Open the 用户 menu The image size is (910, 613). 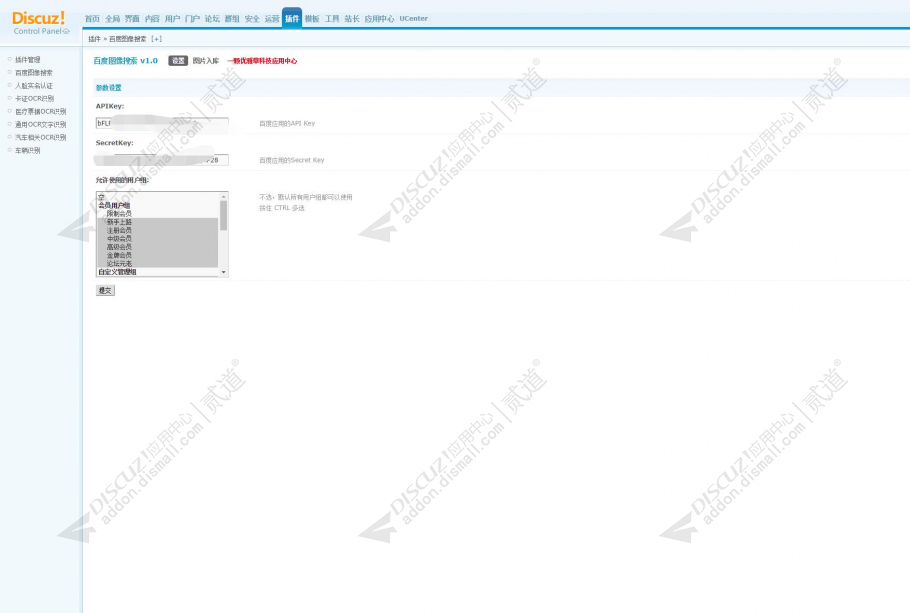[x=172, y=19]
